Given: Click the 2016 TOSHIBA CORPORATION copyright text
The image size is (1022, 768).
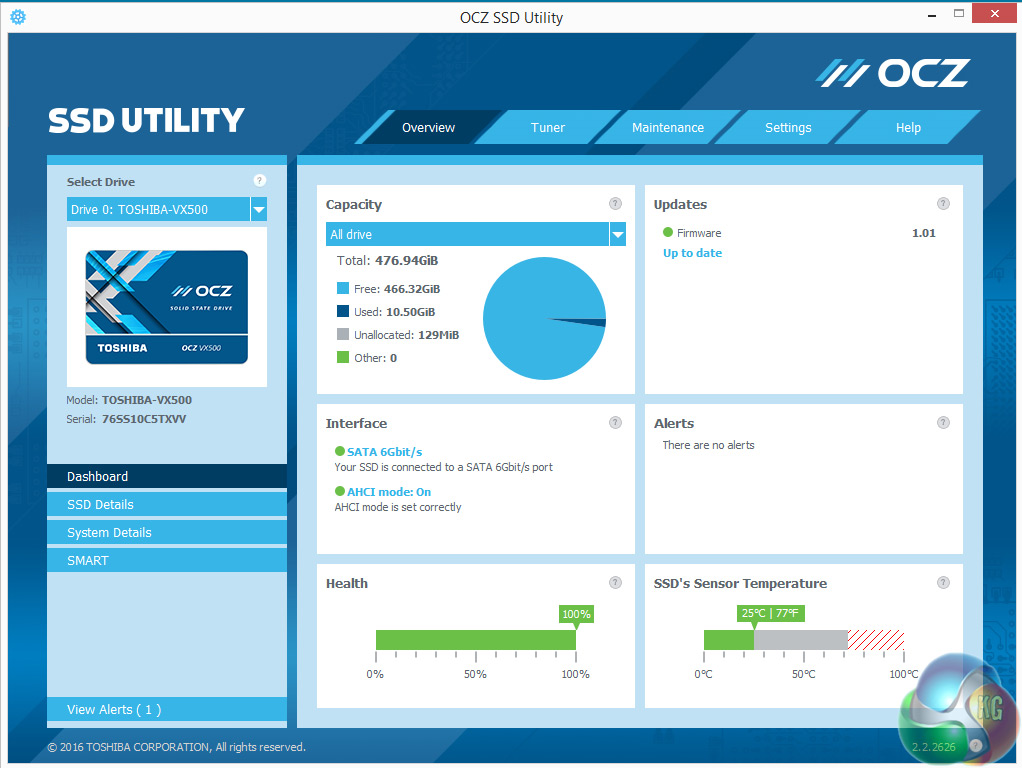Looking at the screenshot, I should click(x=176, y=746).
